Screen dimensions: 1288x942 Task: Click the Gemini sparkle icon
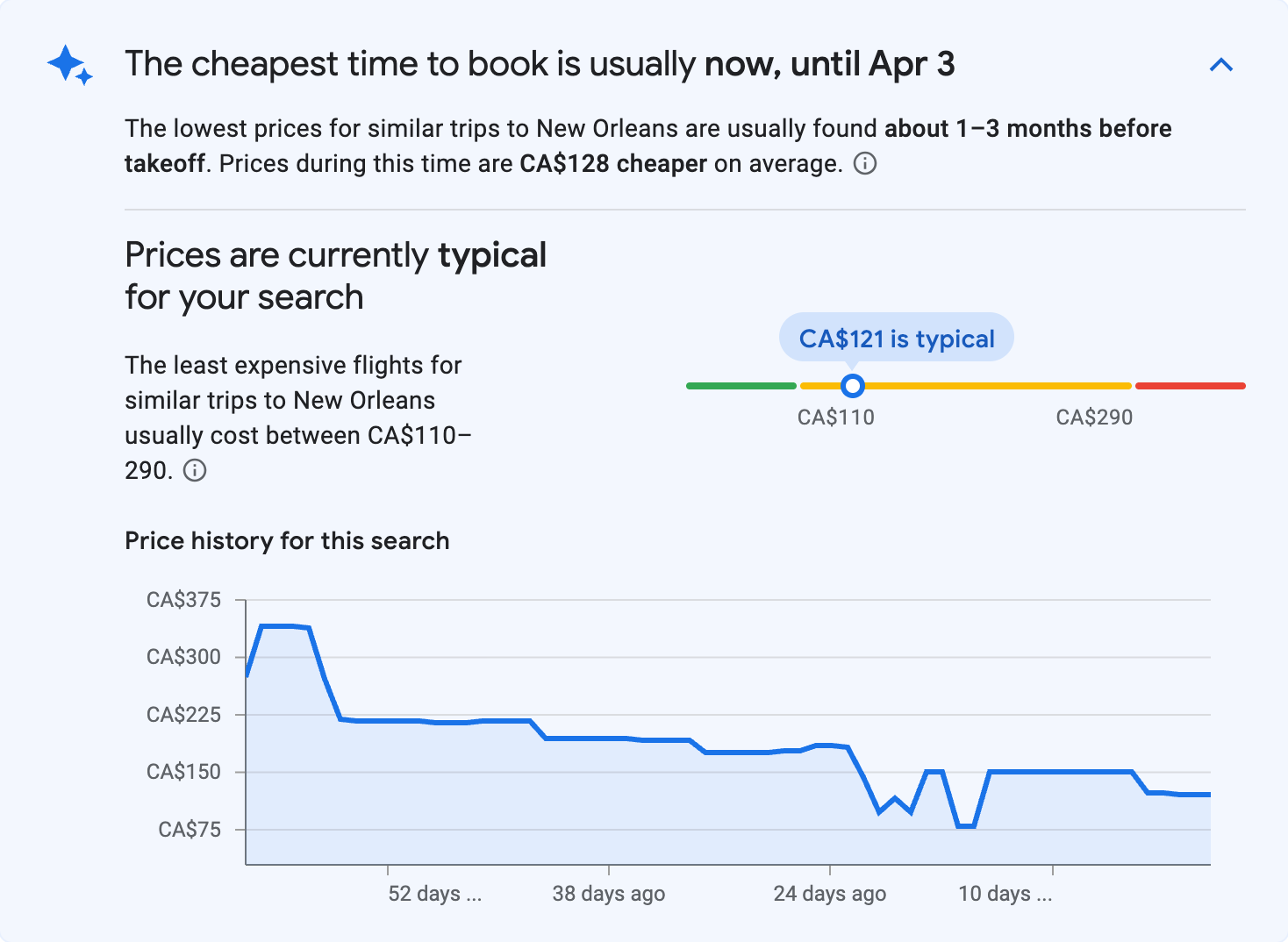(68, 65)
